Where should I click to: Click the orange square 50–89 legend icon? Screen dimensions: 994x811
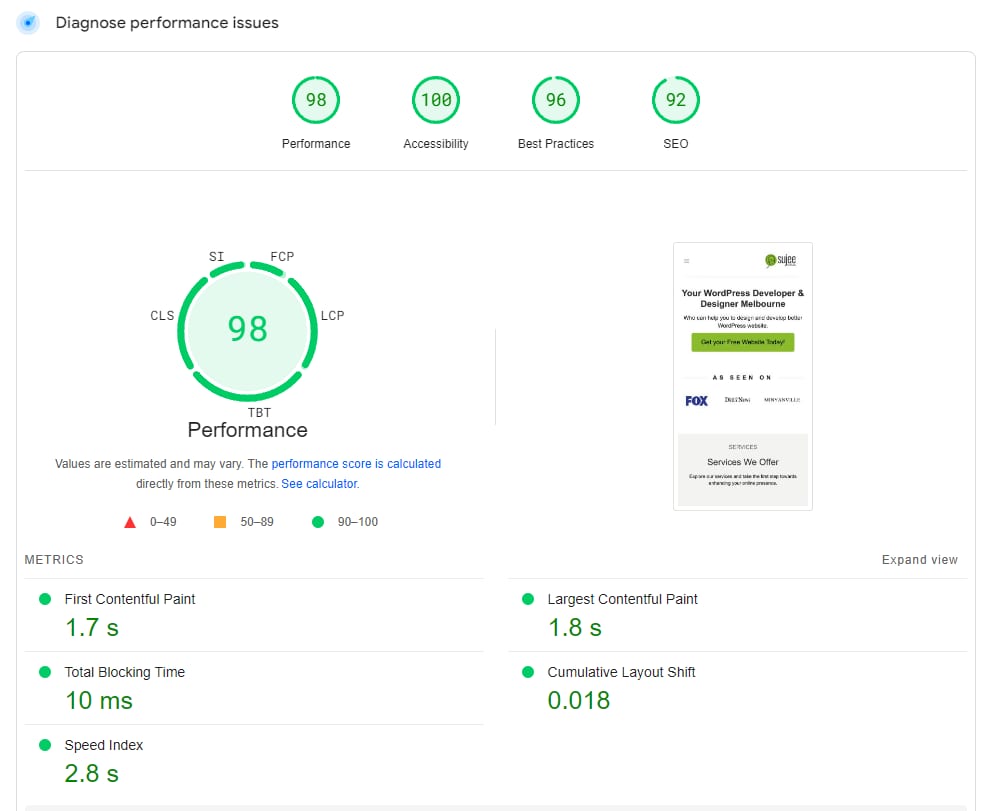[220, 522]
